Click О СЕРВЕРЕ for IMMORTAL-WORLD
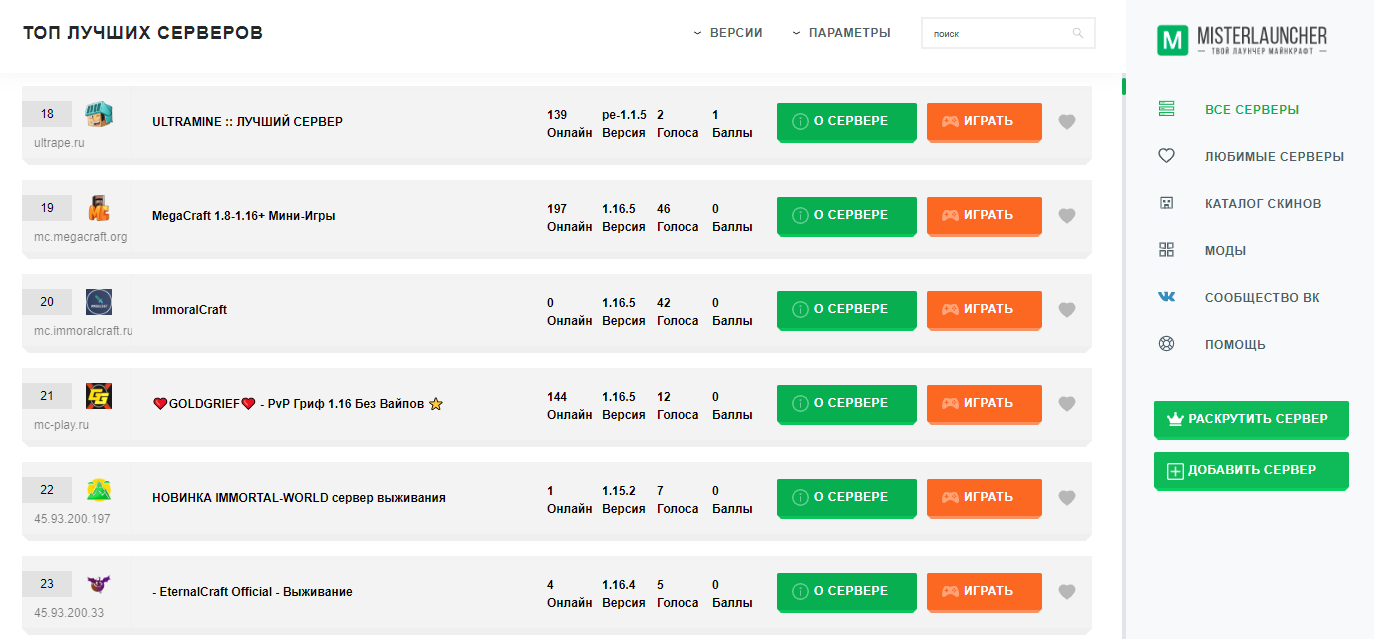Viewport: 1374px width, 639px height. coord(847,498)
